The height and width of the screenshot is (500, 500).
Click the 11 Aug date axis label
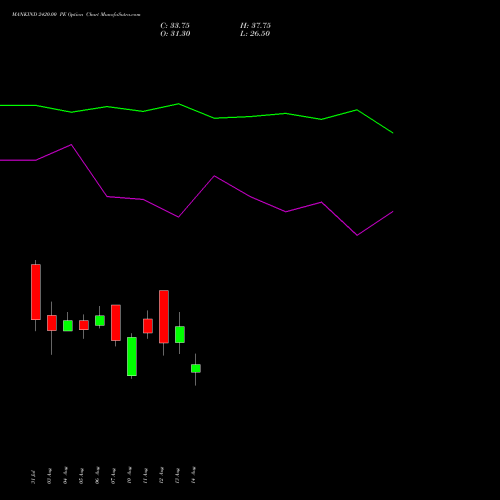coord(145,476)
